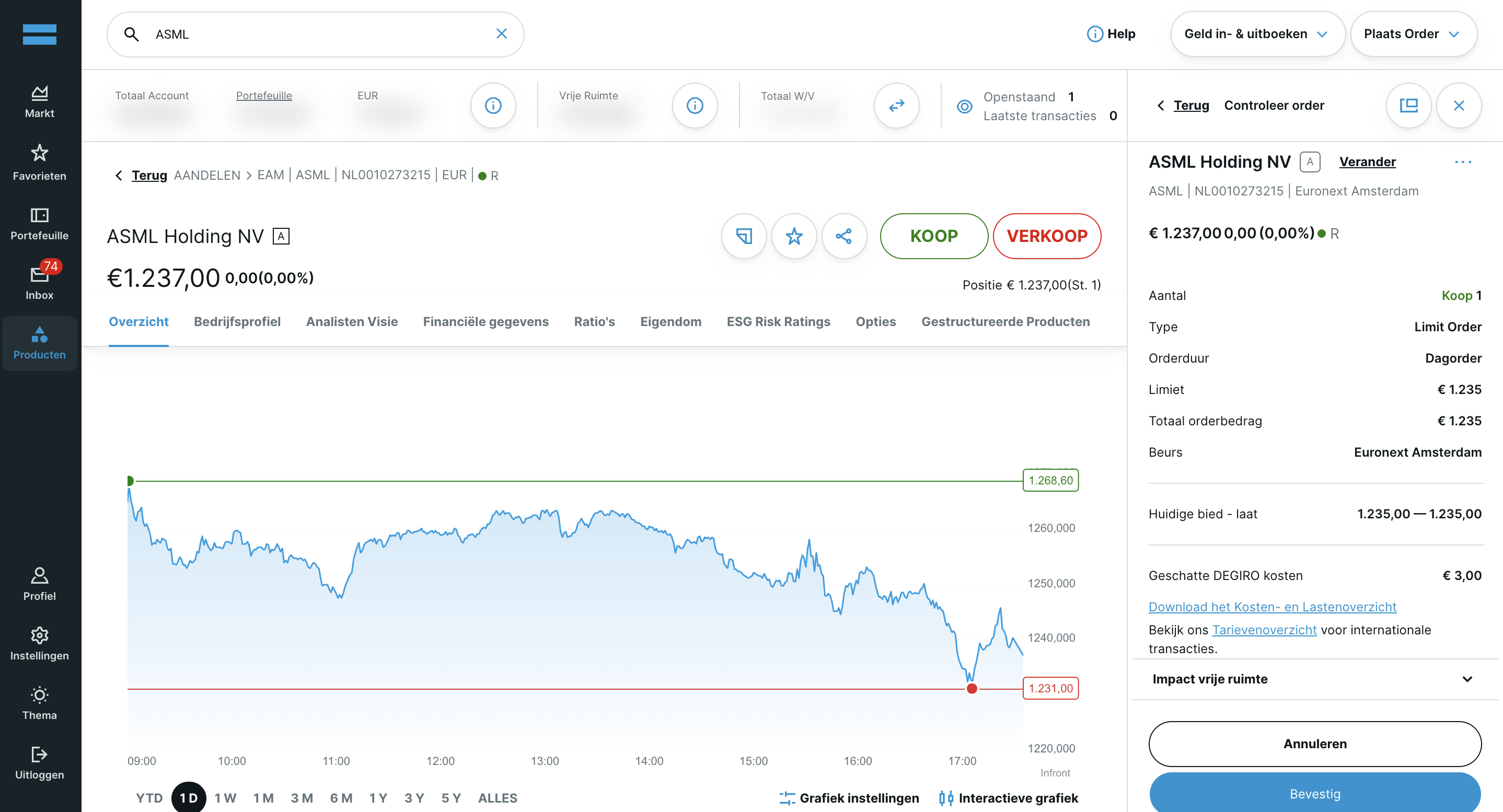Image resolution: width=1503 pixels, height=812 pixels.
Task: Open Interactieve grafiek
Action: coord(1009,798)
